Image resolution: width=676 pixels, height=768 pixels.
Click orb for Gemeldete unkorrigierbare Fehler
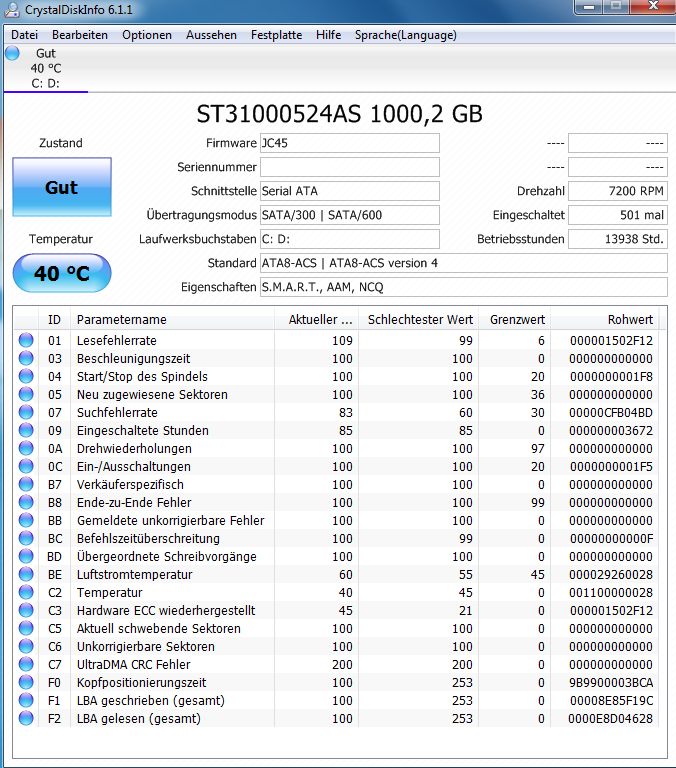tap(26, 520)
